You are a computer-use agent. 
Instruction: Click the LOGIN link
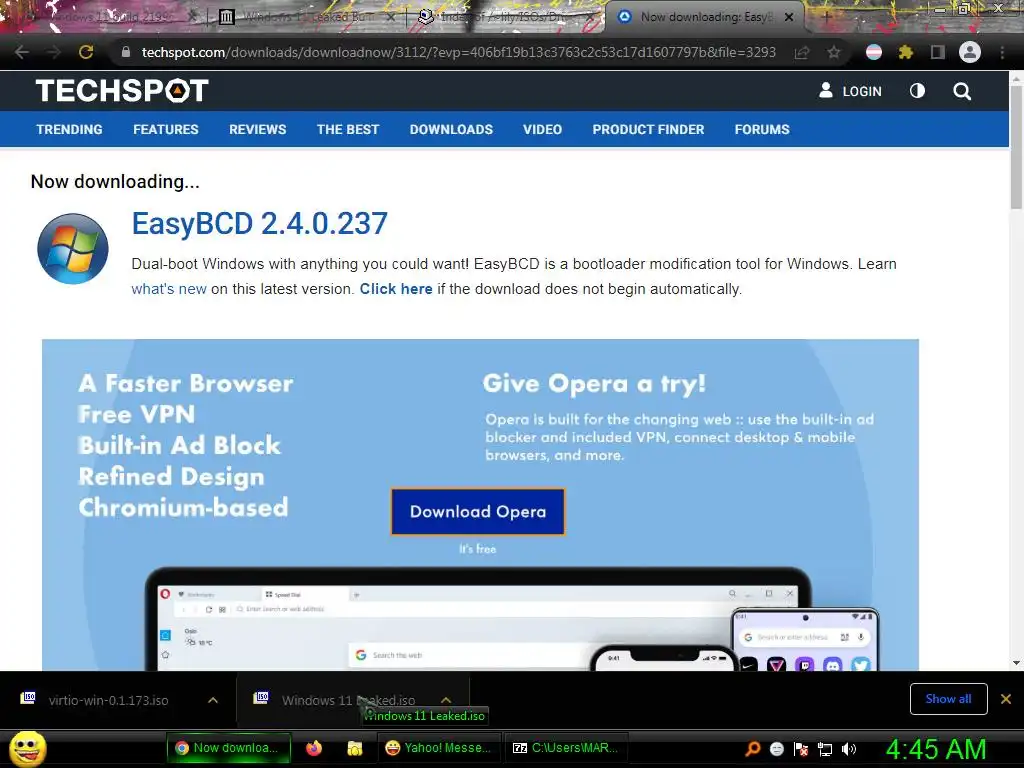[x=862, y=91]
